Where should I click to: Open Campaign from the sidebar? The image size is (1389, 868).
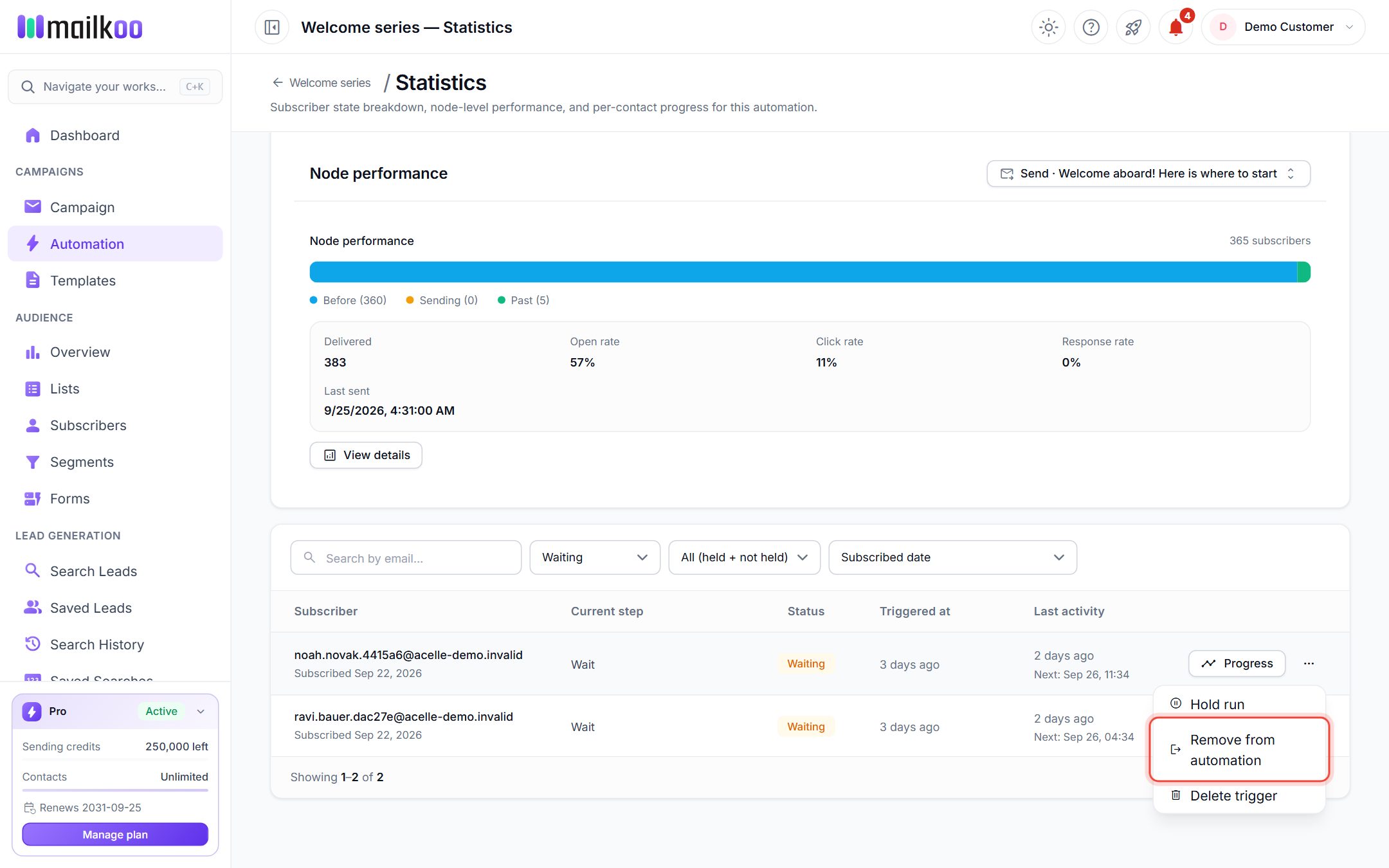click(x=115, y=207)
